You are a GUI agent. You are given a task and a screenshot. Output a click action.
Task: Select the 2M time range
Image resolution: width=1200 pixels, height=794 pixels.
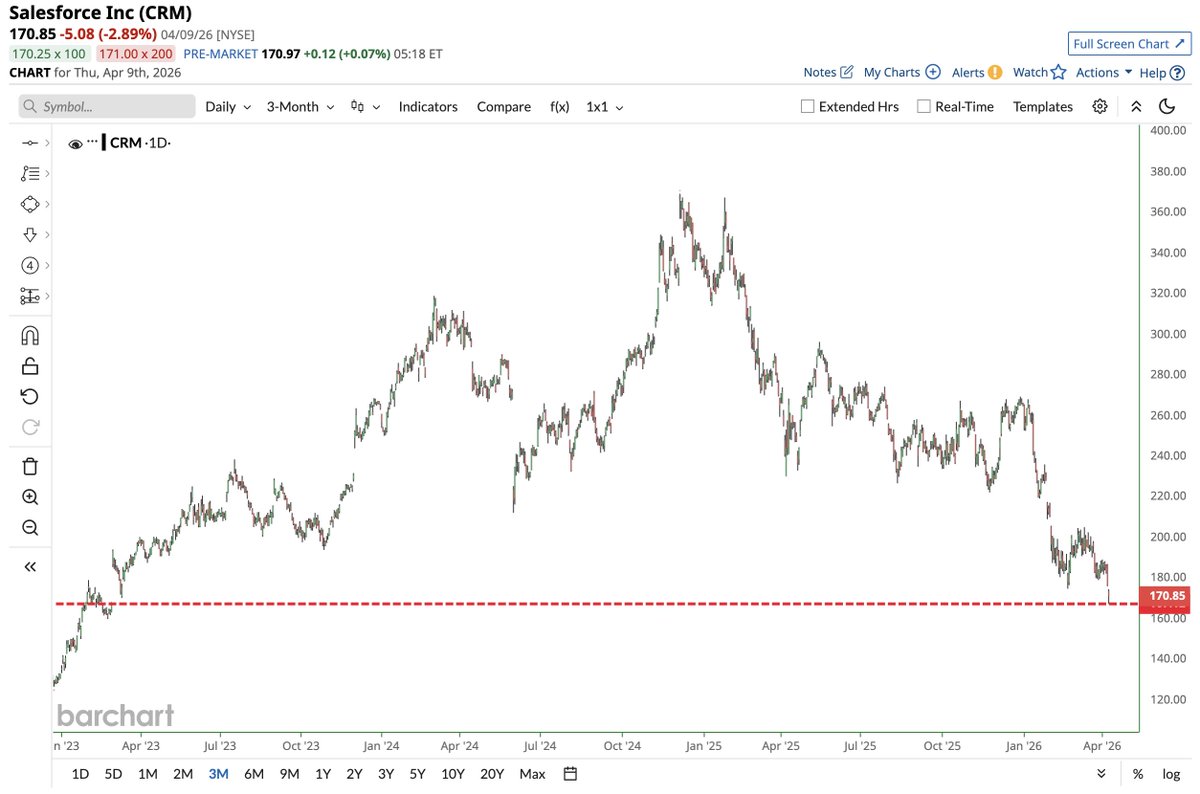click(x=183, y=773)
